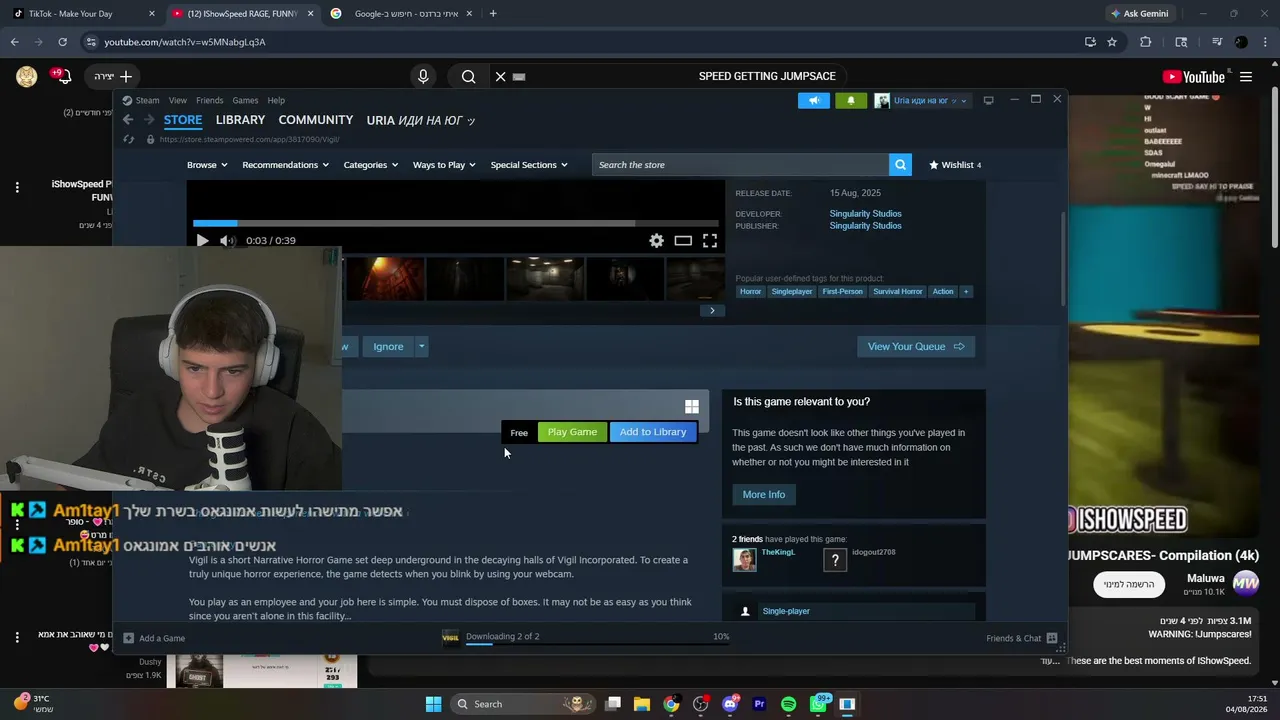Viewport: 1280px width, 720px height.
Task: Open a new Chrome tab
Action: pyautogui.click(x=493, y=14)
